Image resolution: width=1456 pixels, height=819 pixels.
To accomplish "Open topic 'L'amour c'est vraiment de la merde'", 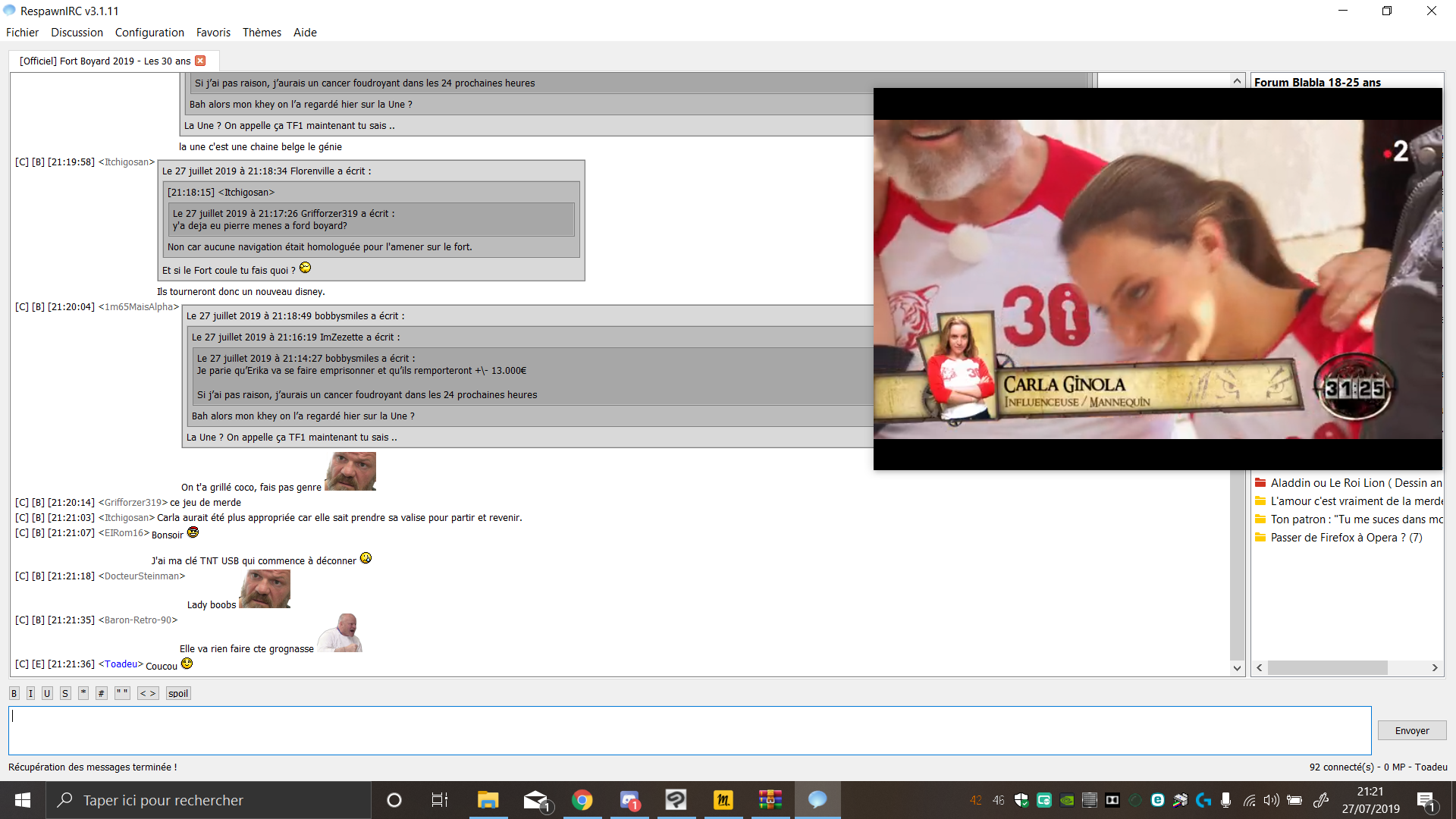I will (1357, 501).
